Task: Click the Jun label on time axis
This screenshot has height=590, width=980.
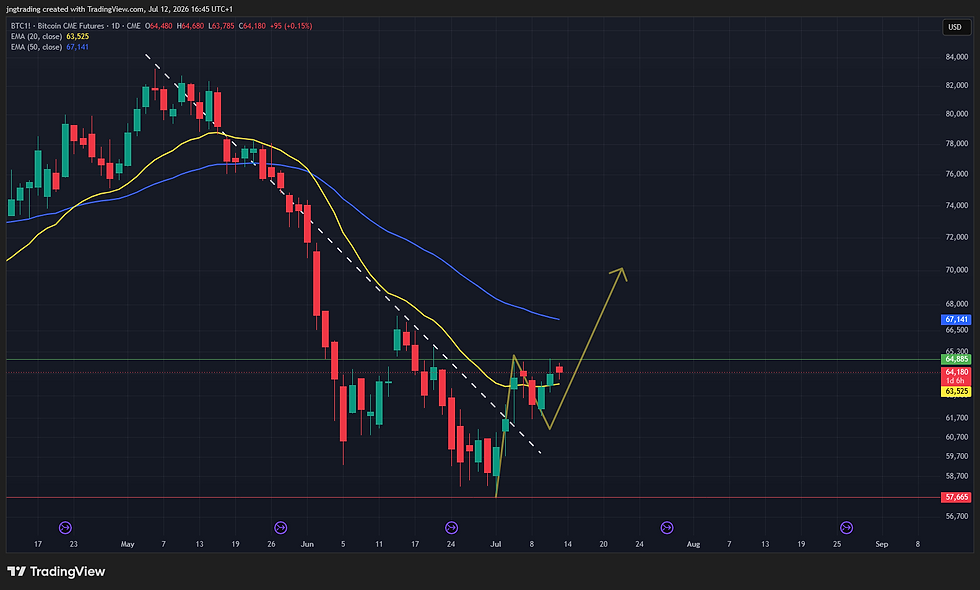Action: pos(307,544)
